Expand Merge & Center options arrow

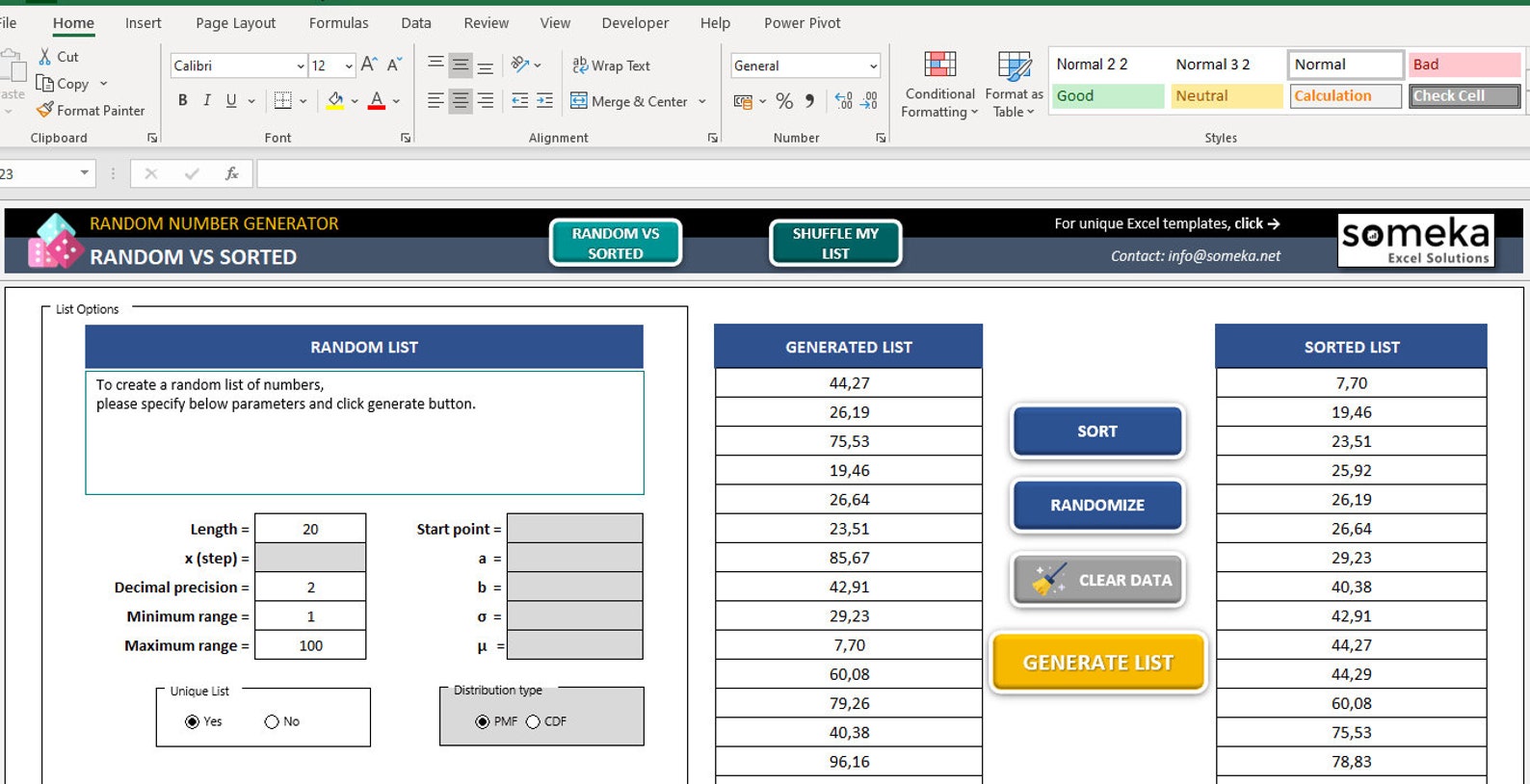(x=702, y=101)
